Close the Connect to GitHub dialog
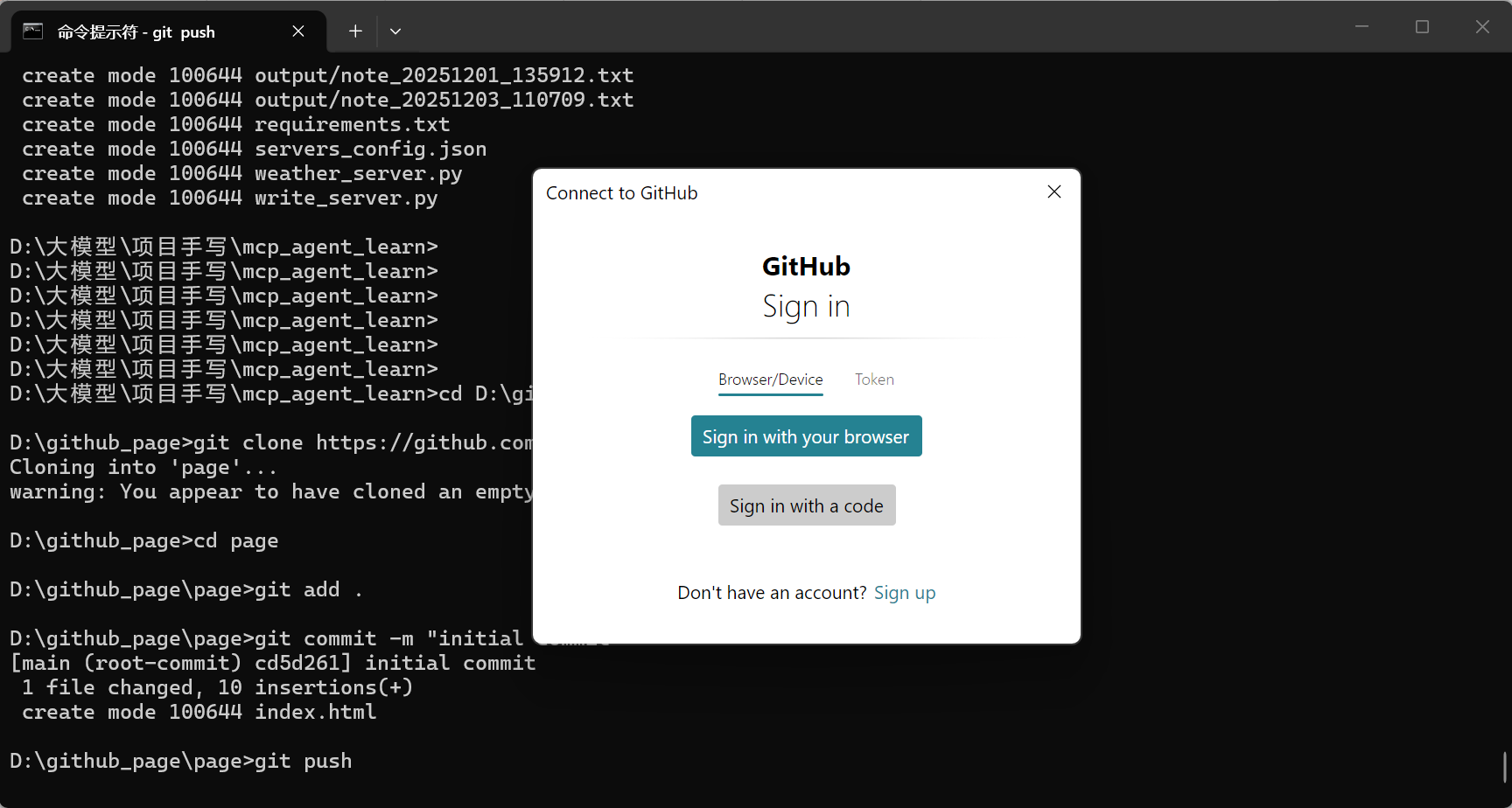The image size is (1512, 808). point(1053,192)
